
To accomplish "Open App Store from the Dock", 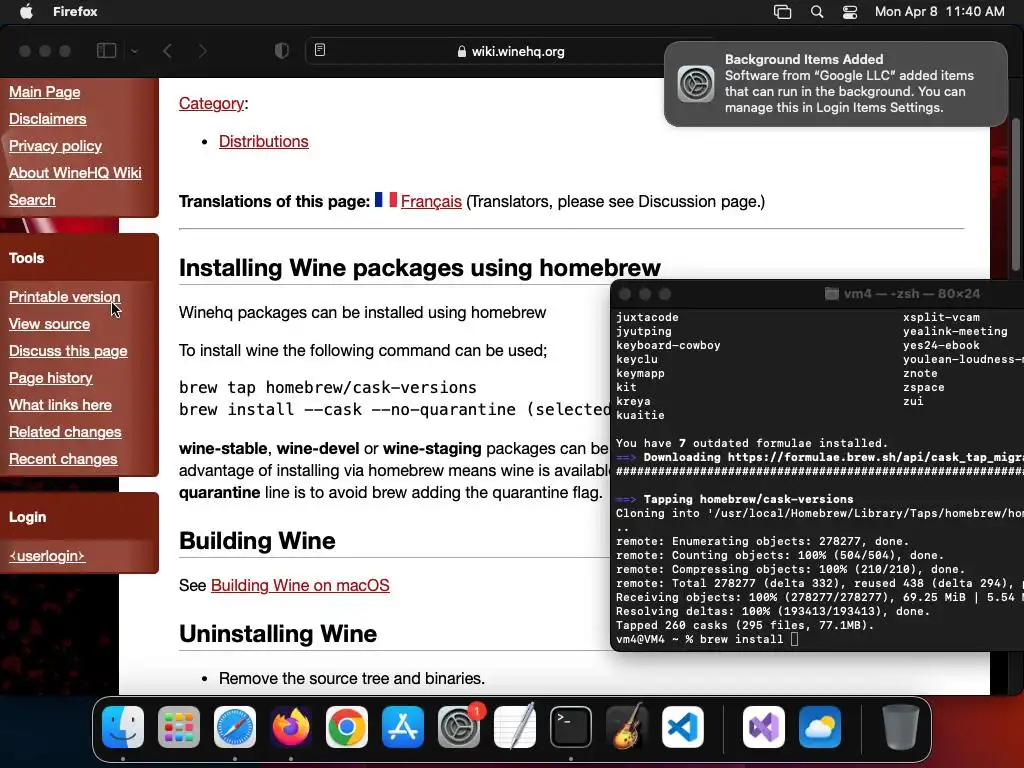I will pyautogui.click(x=403, y=727).
